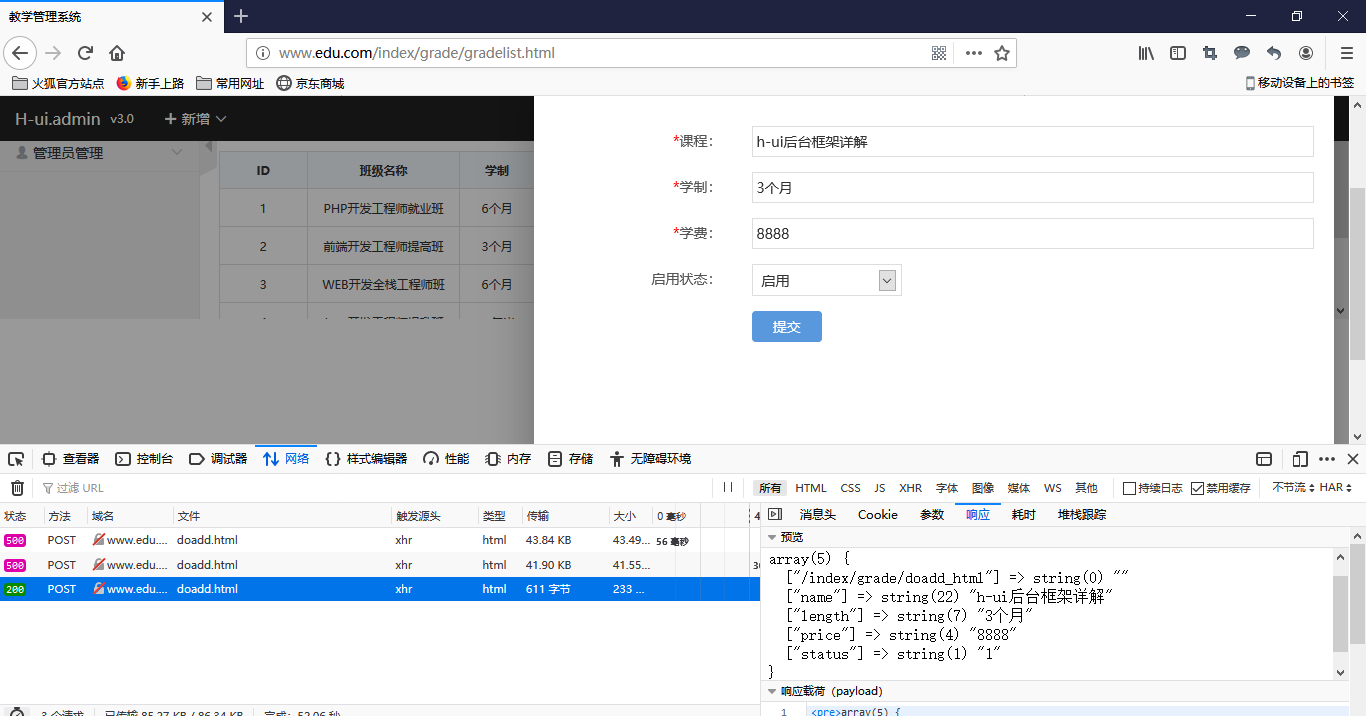Collapse the 预览 disclosure triangle

click(x=771, y=536)
